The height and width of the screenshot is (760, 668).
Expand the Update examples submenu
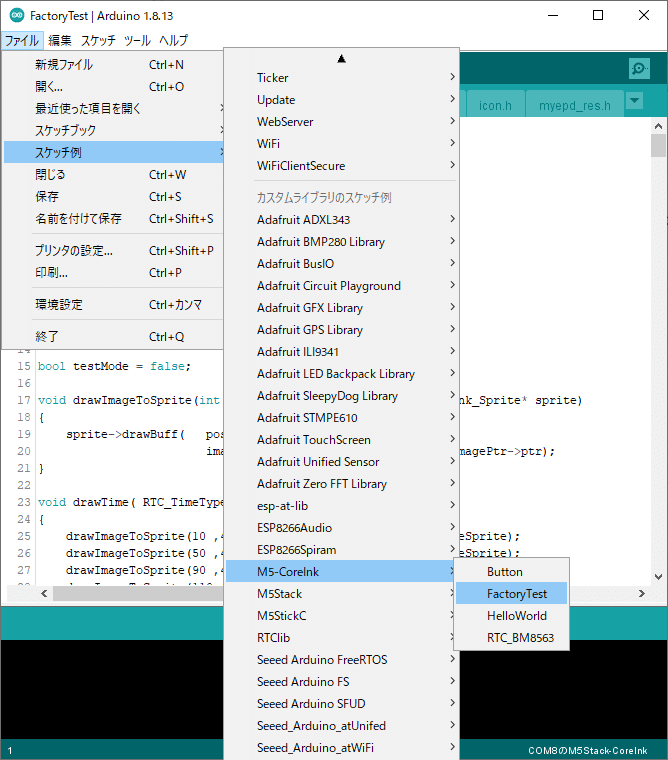pyautogui.click(x=341, y=99)
